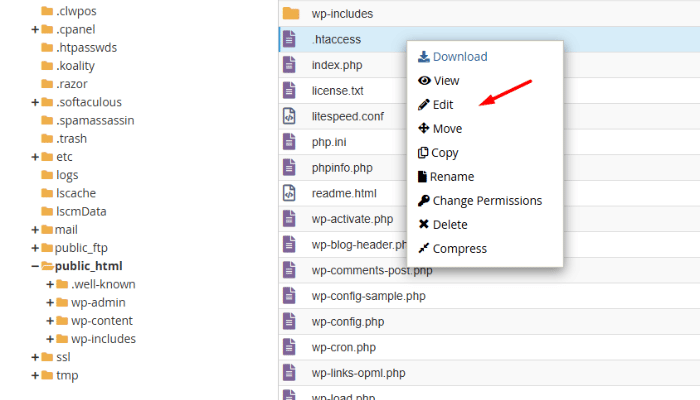Viewport: 700px width, 400px height.
Task: Open the .trash folder in tree
Action: [71, 138]
